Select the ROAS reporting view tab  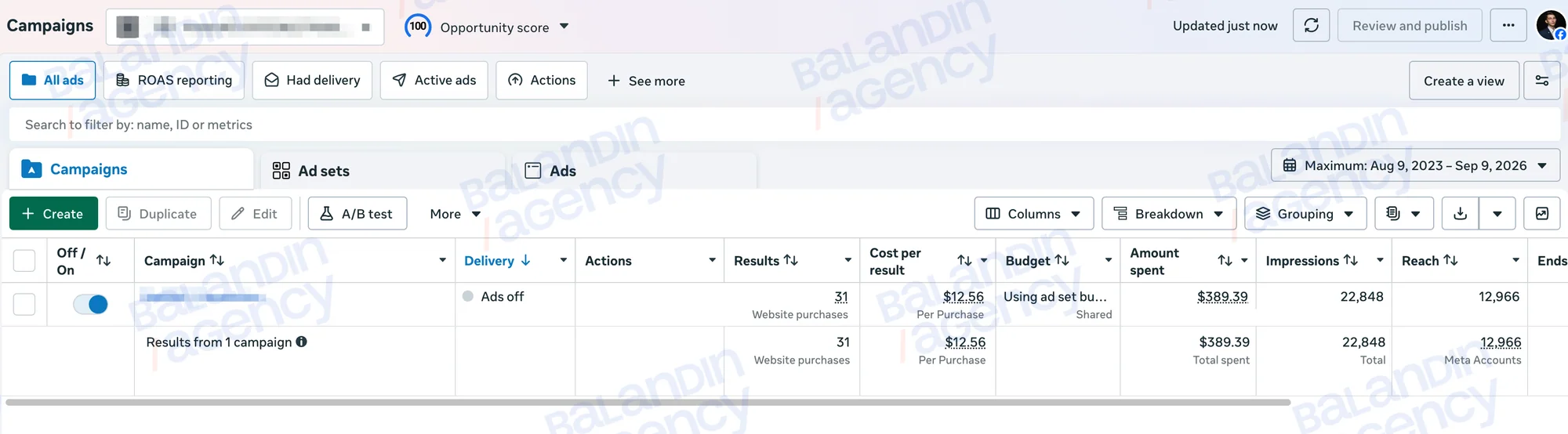coord(174,81)
